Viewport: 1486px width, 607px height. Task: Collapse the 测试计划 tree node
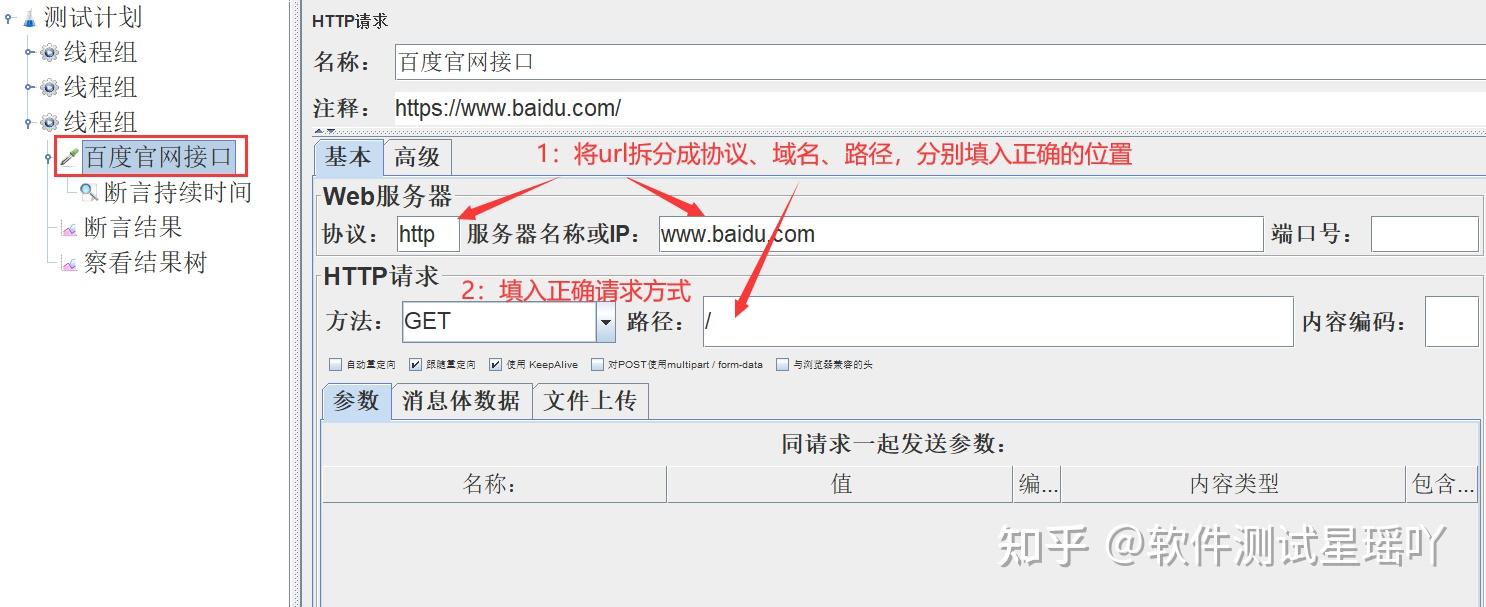point(8,17)
